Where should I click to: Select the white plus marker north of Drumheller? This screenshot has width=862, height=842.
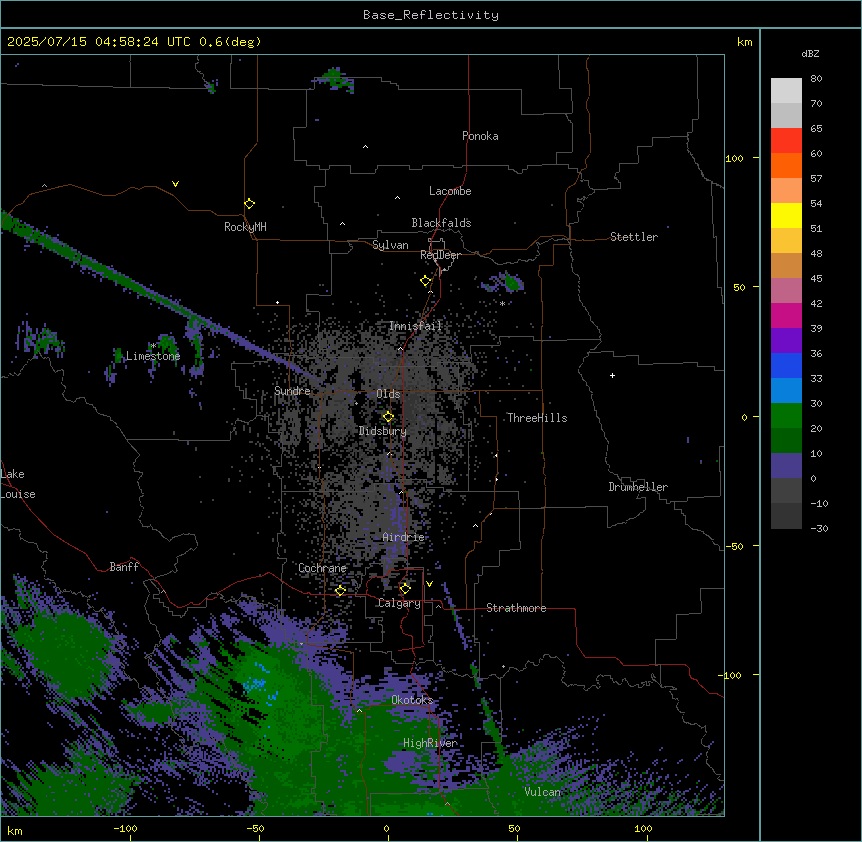tap(612, 375)
